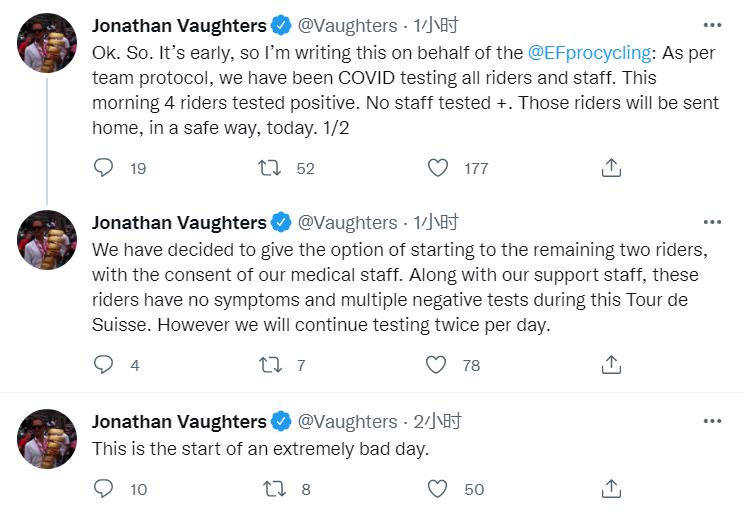This screenshot has height=513, width=745.
Task: Like the tweet with 177 likes
Action: [x=438, y=168]
